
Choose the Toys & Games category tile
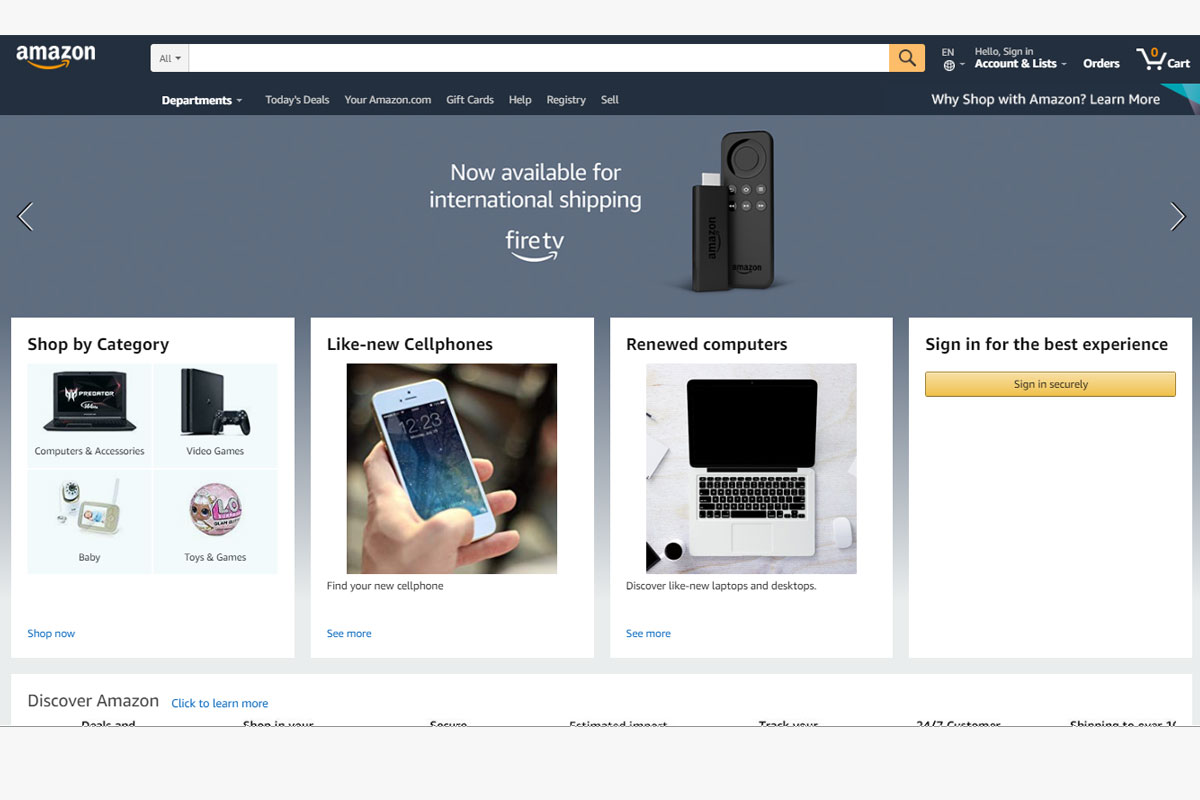click(215, 521)
